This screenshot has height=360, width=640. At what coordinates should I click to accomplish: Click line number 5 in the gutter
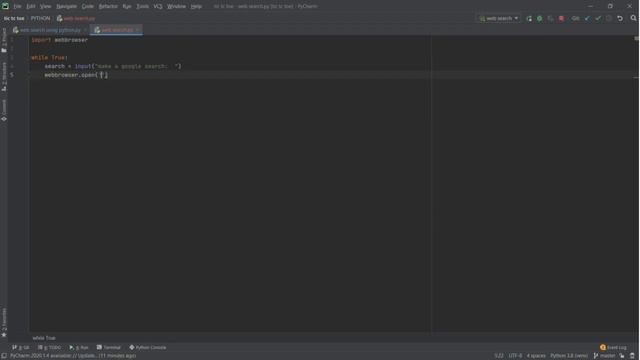[12, 75]
